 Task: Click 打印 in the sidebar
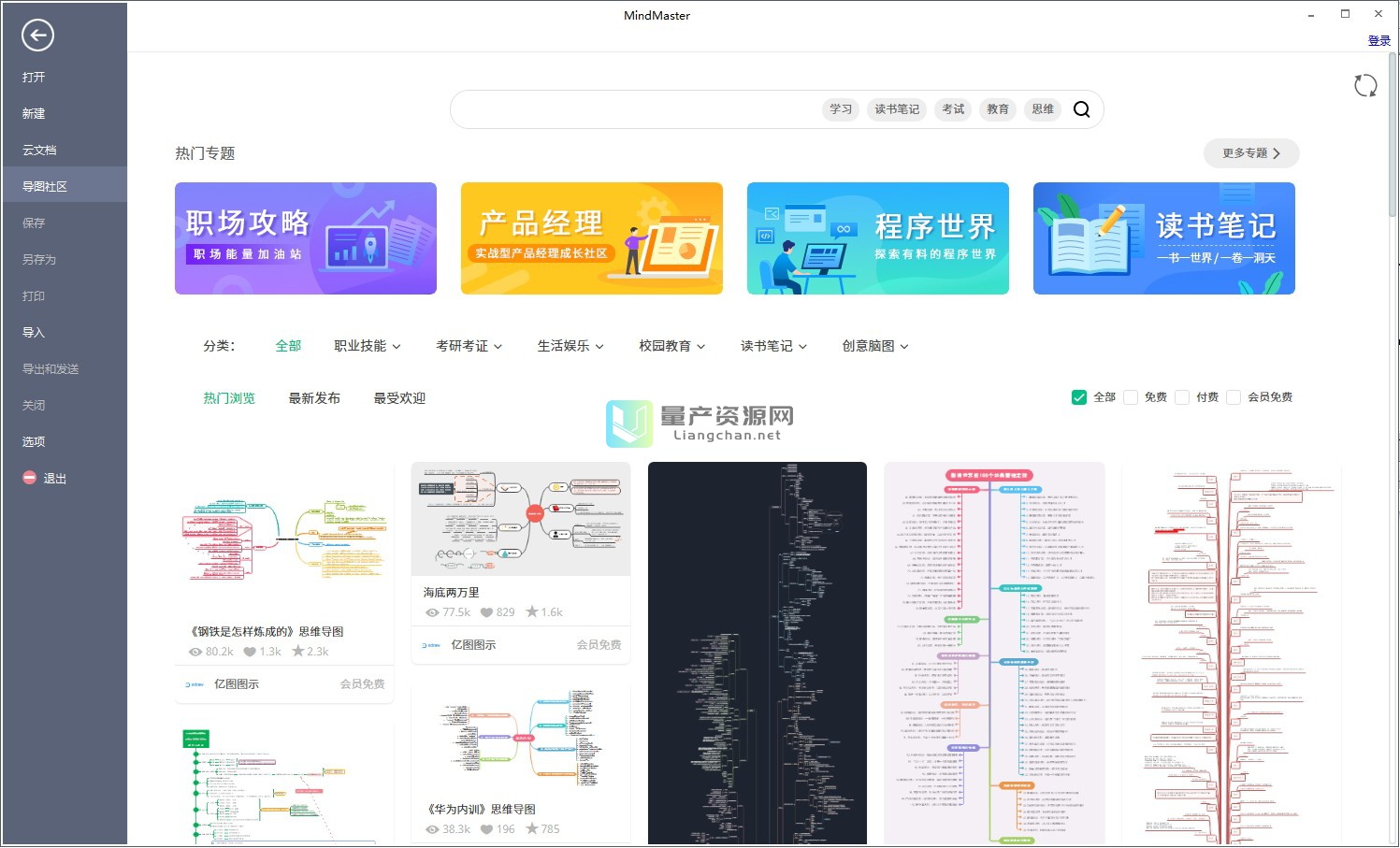[64, 295]
